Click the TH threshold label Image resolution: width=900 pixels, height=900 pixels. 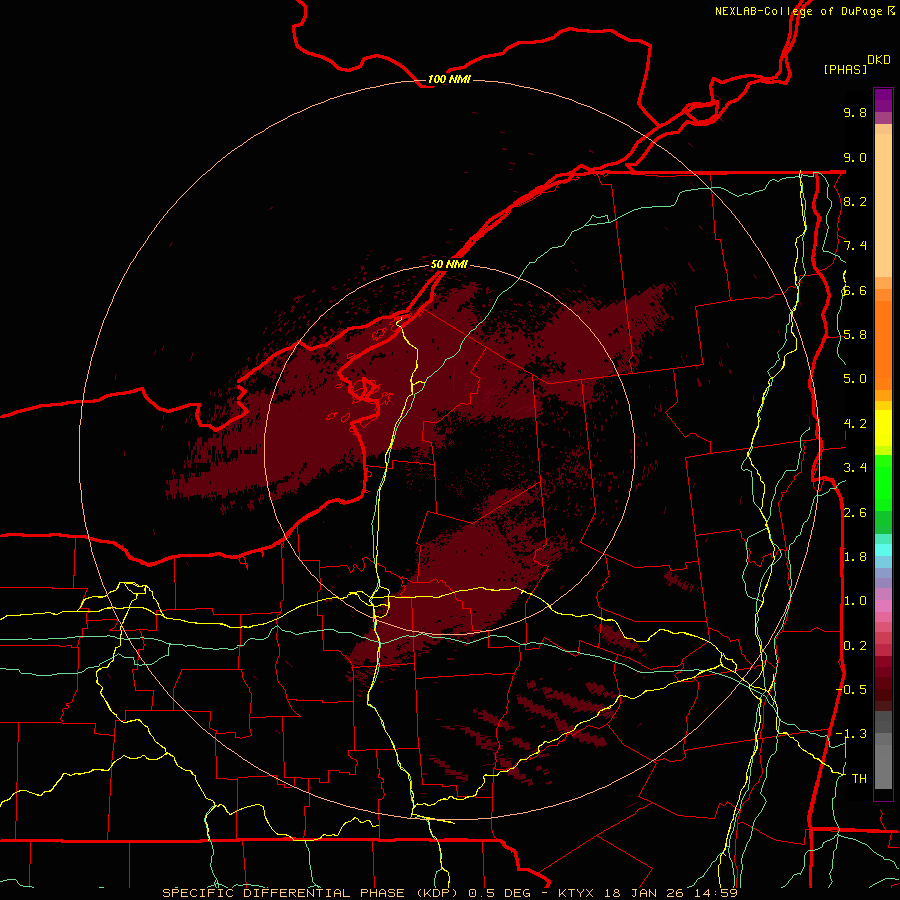(859, 779)
